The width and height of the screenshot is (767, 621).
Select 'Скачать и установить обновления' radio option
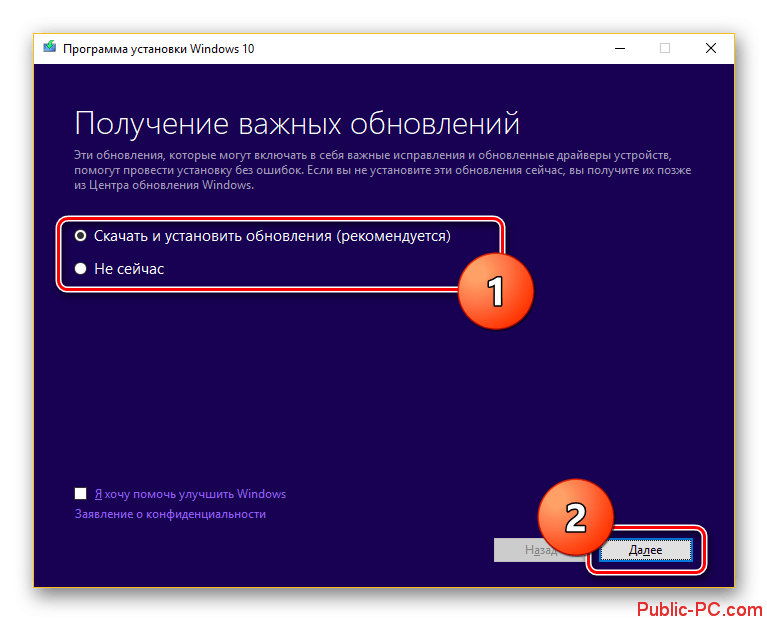click(x=81, y=236)
